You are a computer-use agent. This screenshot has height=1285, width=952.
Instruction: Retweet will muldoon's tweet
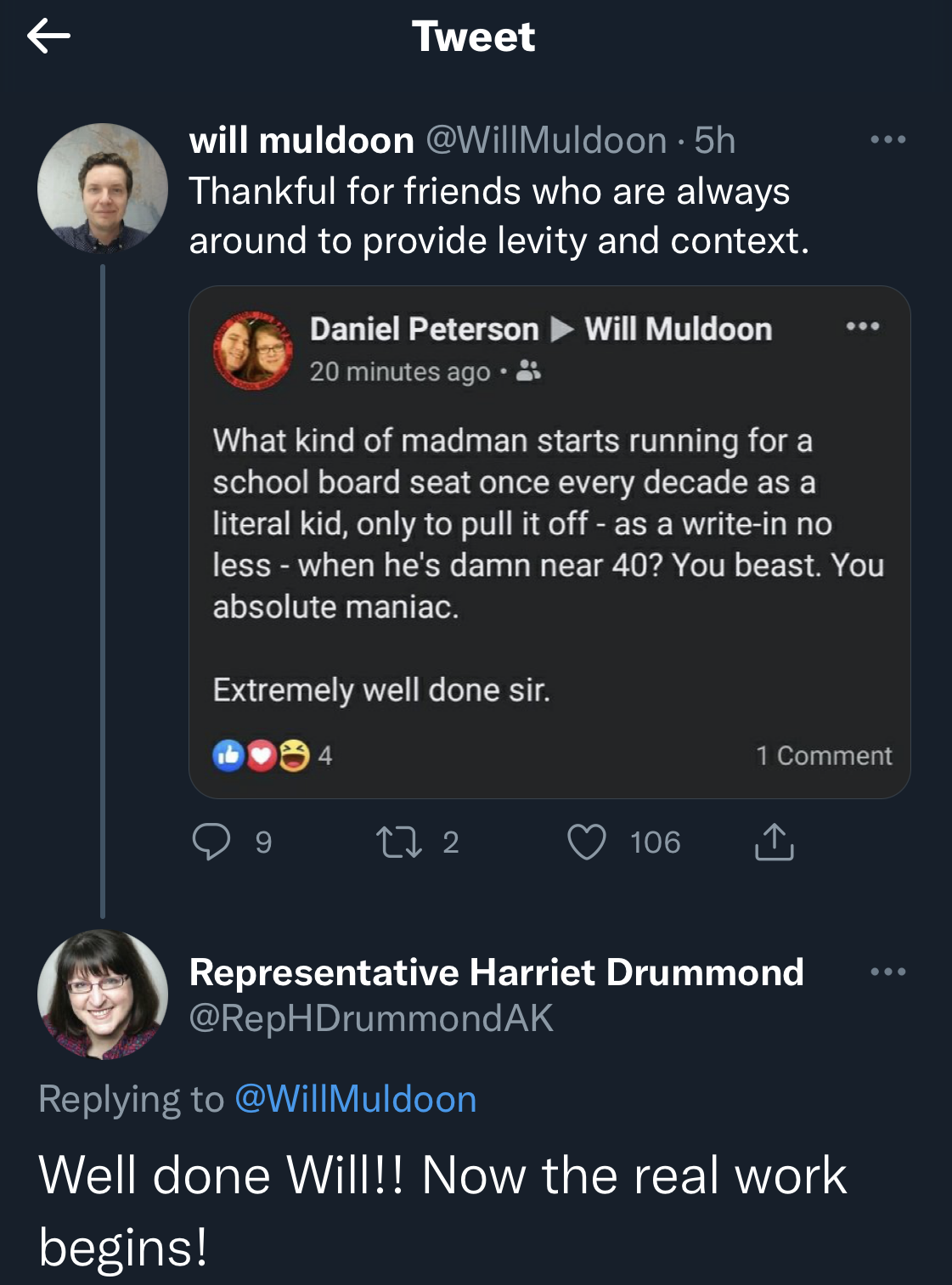click(x=399, y=842)
